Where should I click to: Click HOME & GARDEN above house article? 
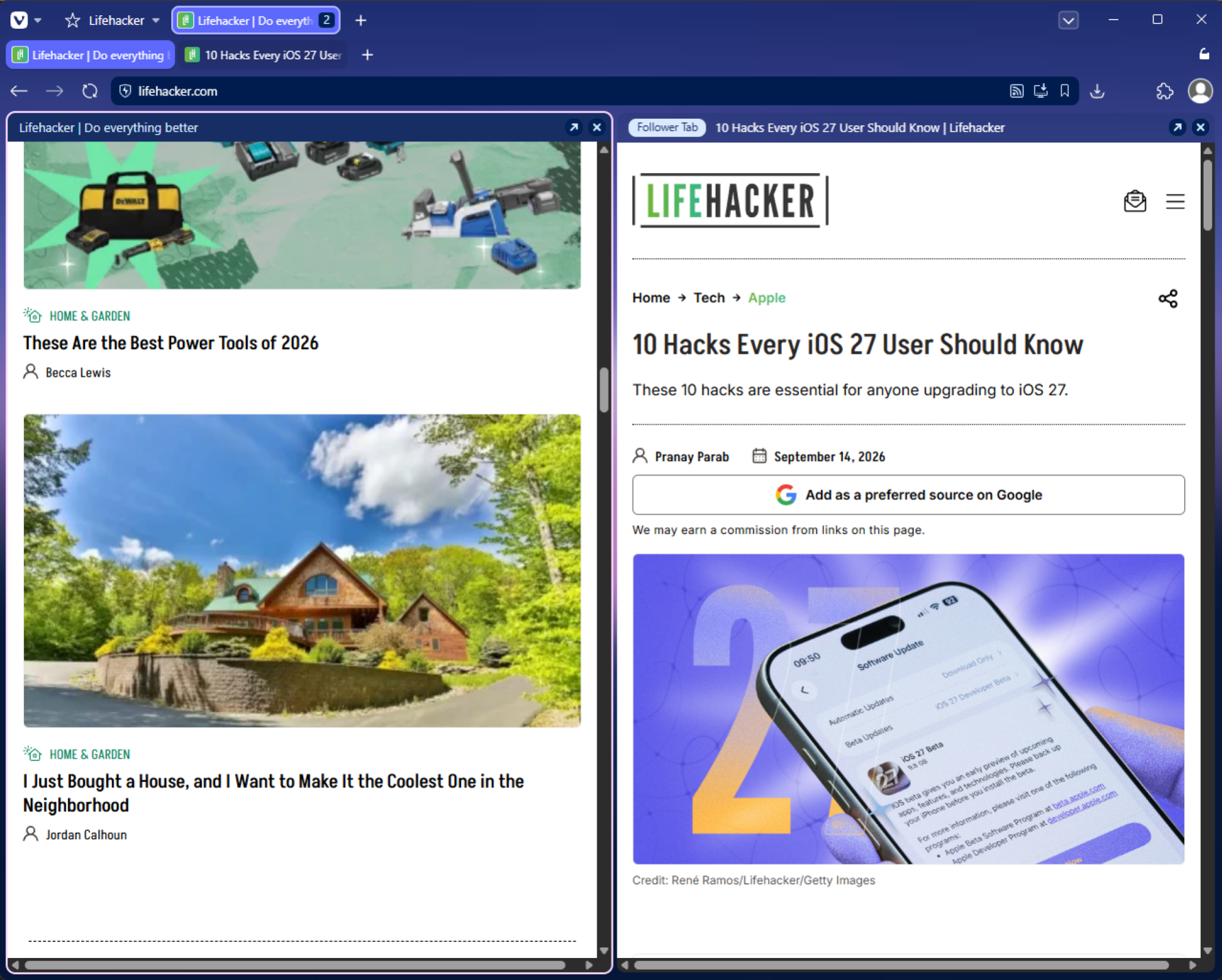pos(90,754)
